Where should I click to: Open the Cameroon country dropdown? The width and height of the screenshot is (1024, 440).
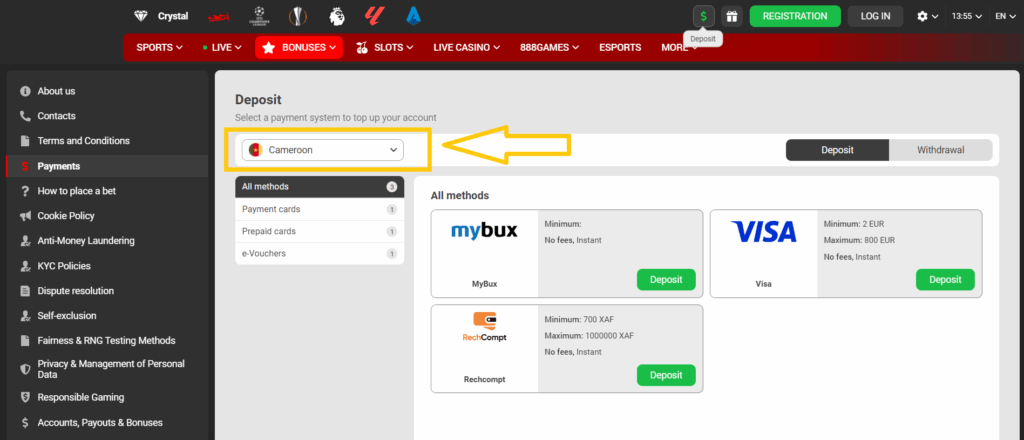point(322,150)
